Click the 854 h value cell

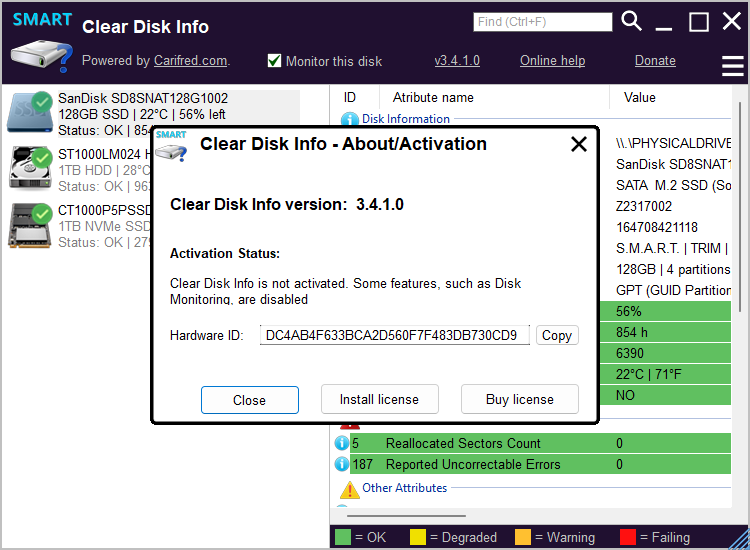tap(665, 332)
